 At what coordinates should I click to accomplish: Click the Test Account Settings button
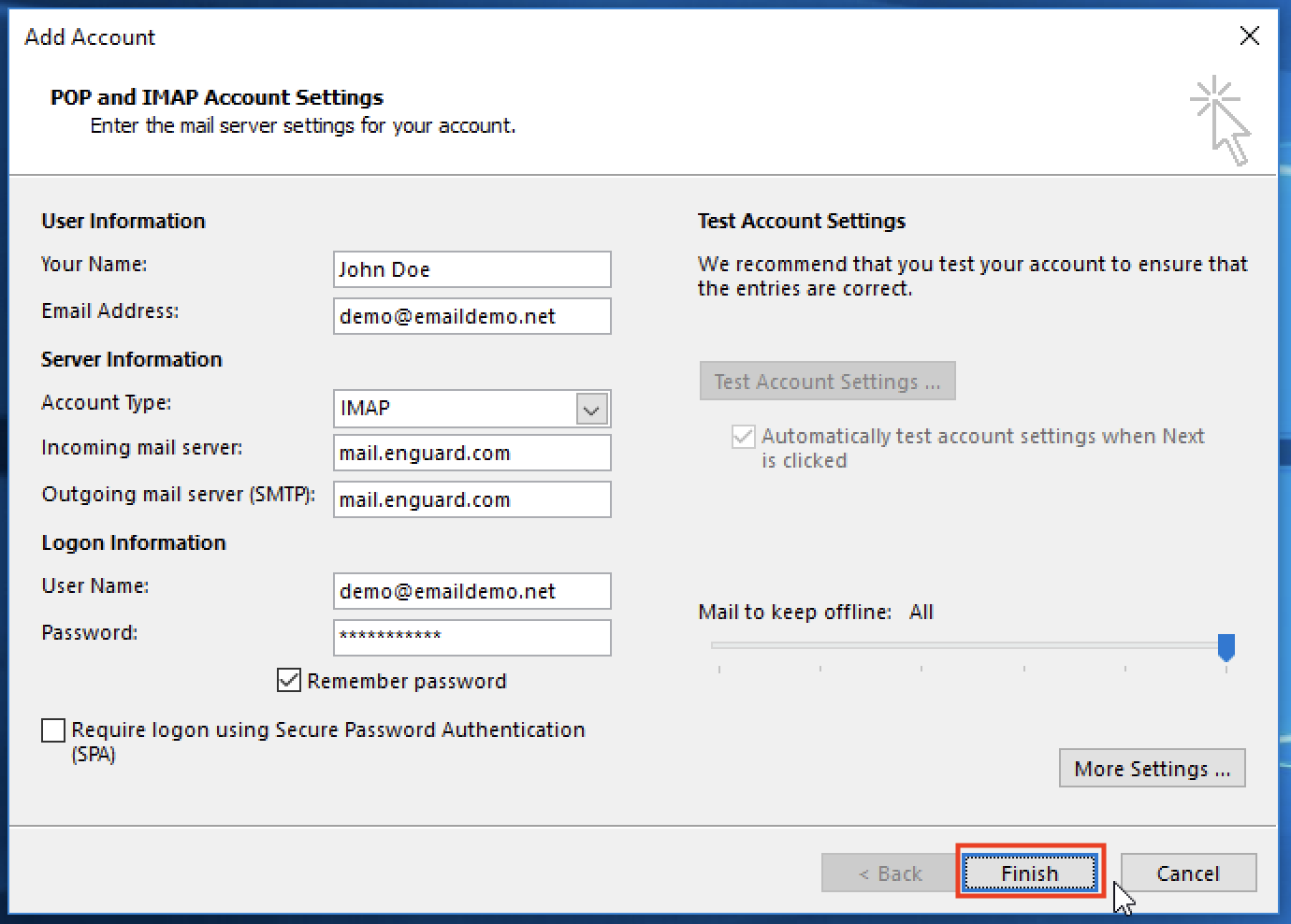(x=828, y=382)
